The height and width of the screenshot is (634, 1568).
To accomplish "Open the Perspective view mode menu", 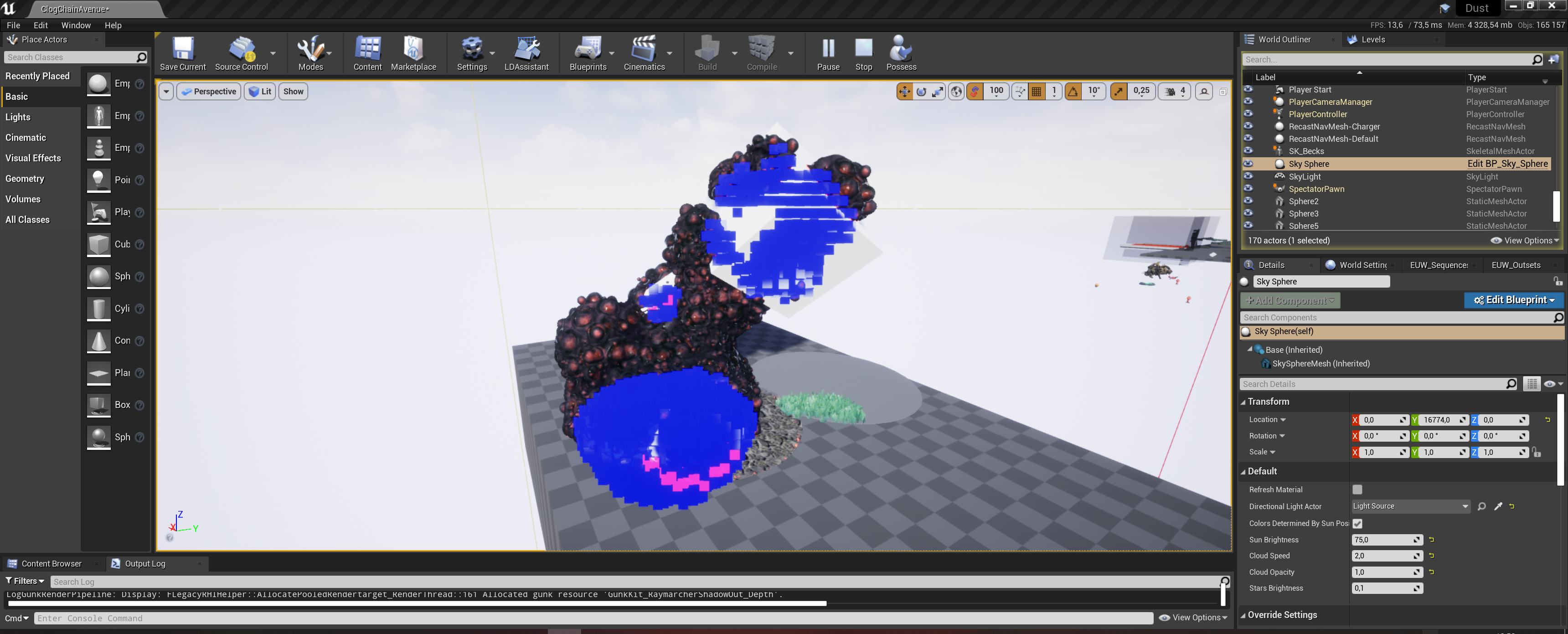I will click(208, 92).
